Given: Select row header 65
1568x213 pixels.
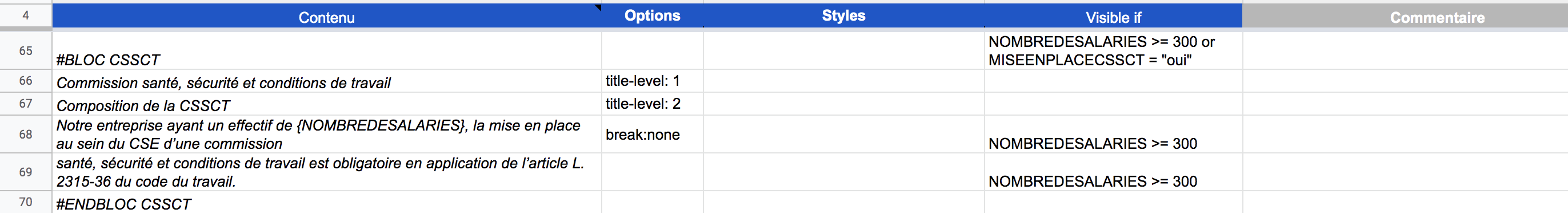Looking at the screenshot, I should click(26, 50).
